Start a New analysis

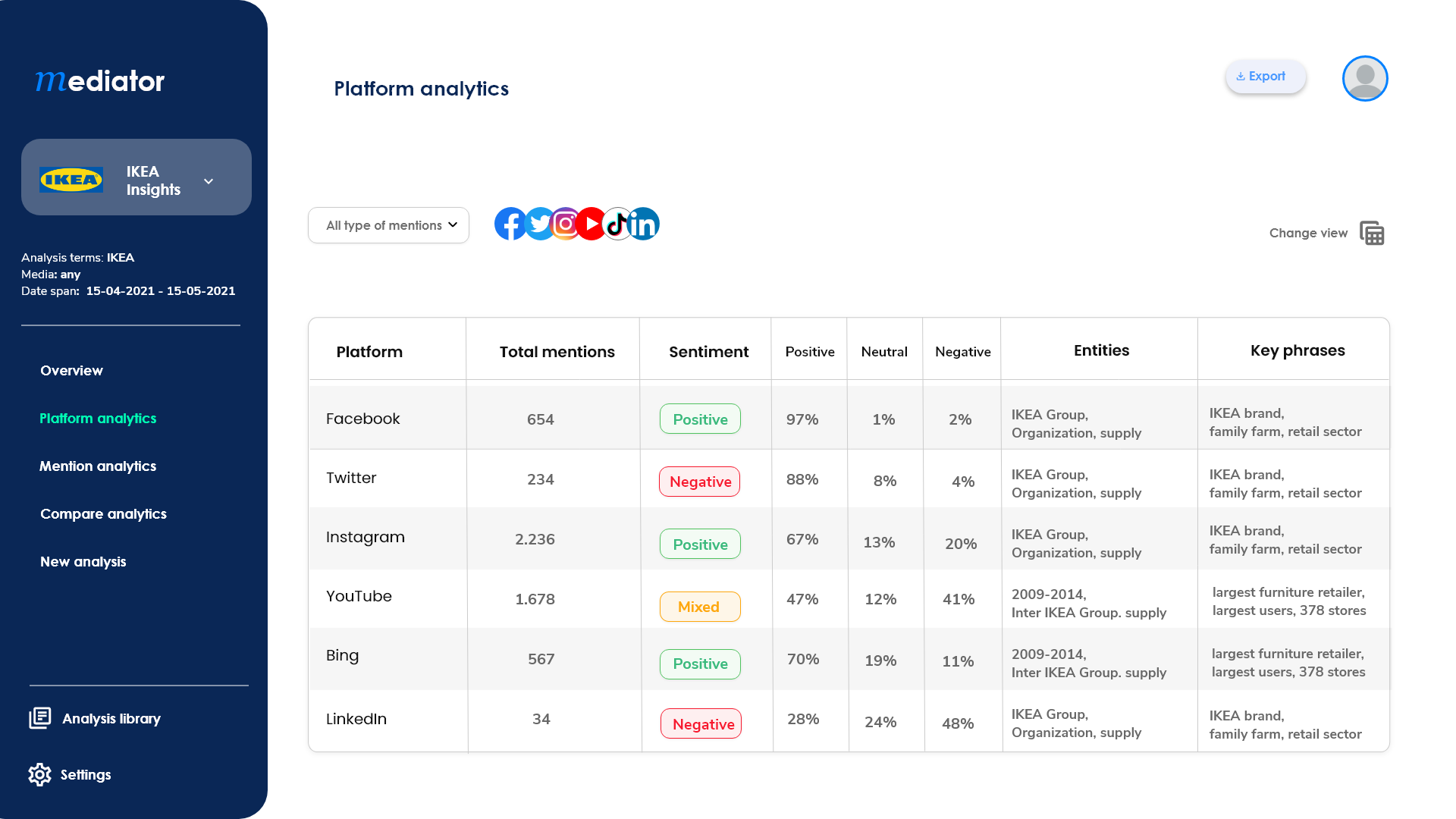[83, 562]
